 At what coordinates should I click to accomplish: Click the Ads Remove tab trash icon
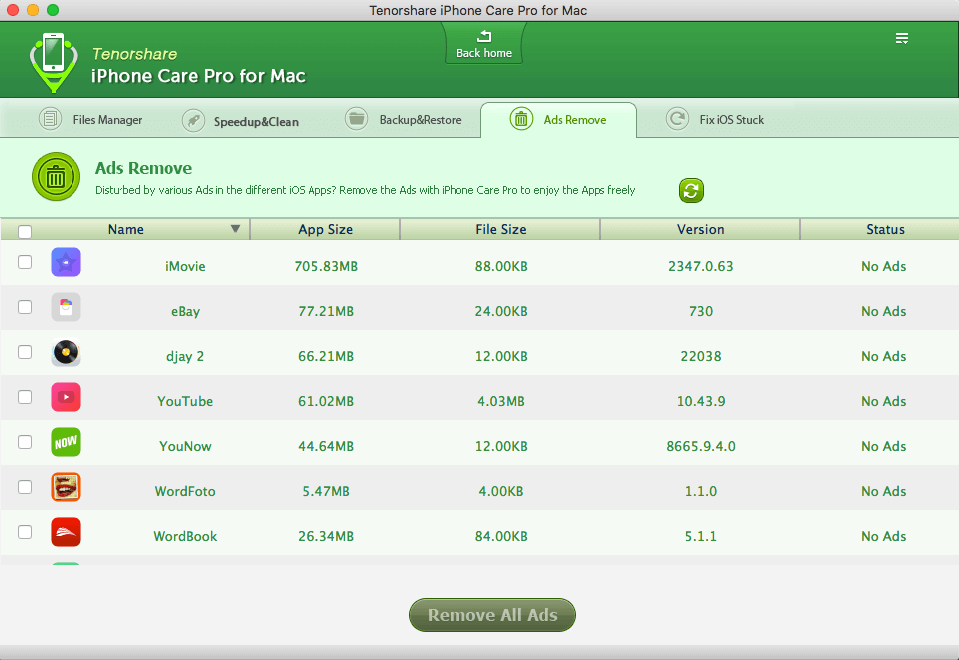point(521,119)
